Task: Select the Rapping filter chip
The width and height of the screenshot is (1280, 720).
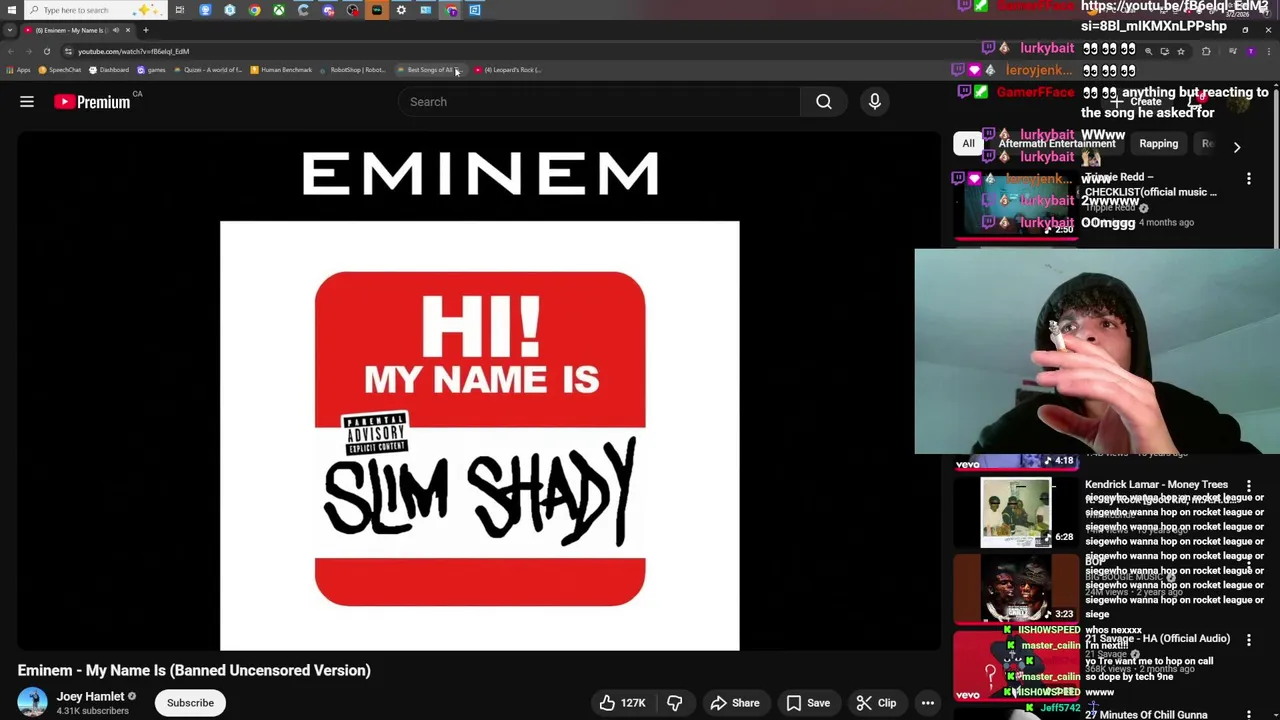Action: click(x=1158, y=144)
